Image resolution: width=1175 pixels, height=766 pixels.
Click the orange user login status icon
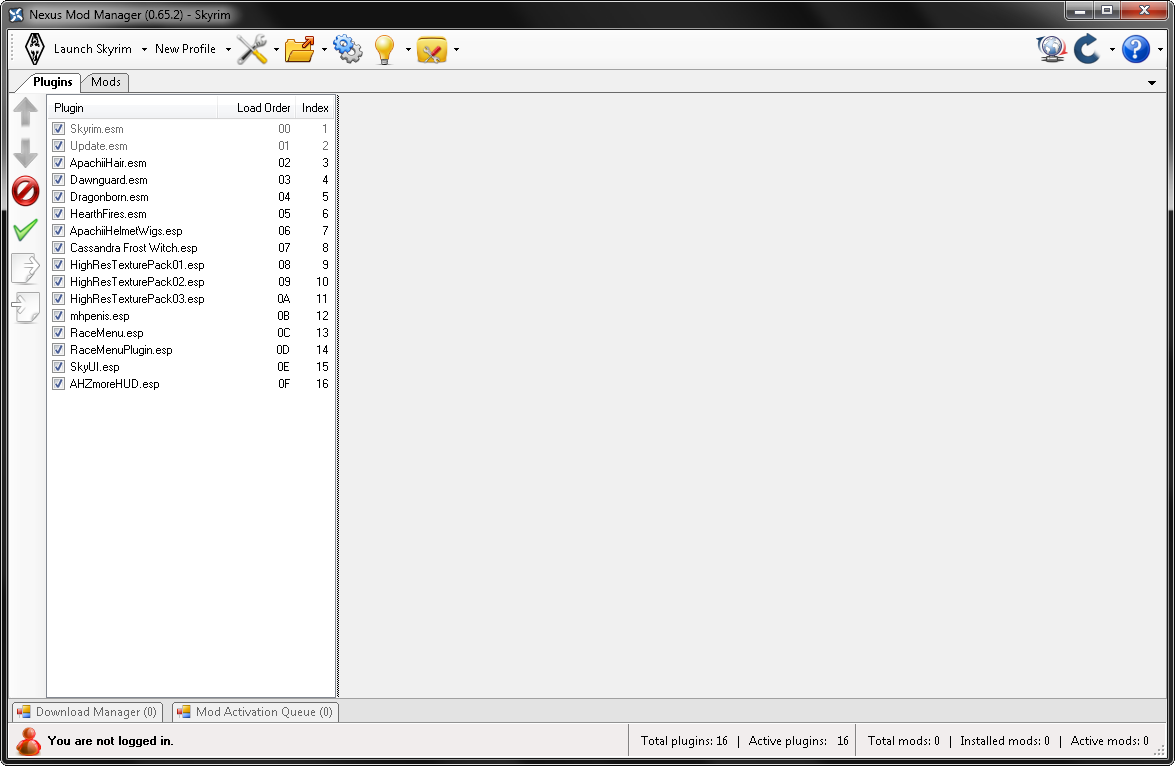tap(28, 741)
